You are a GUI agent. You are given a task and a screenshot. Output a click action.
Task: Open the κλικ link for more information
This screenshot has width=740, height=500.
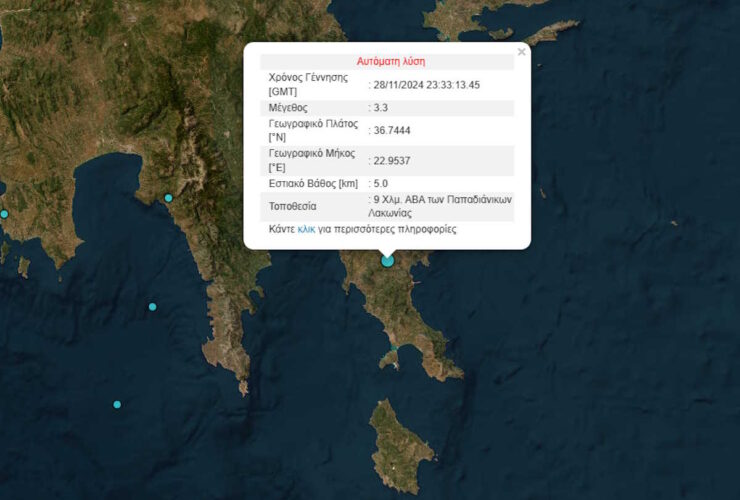pyautogui.click(x=306, y=229)
